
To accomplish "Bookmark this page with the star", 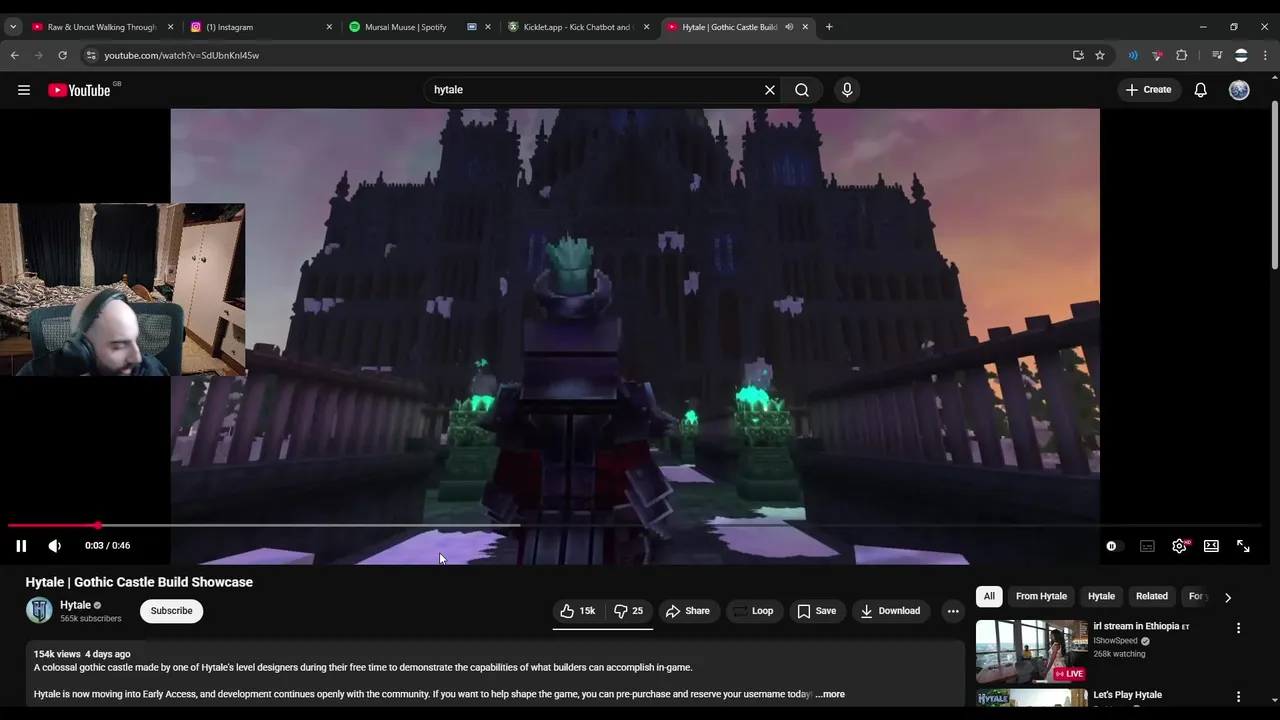I will [x=1100, y=55].
